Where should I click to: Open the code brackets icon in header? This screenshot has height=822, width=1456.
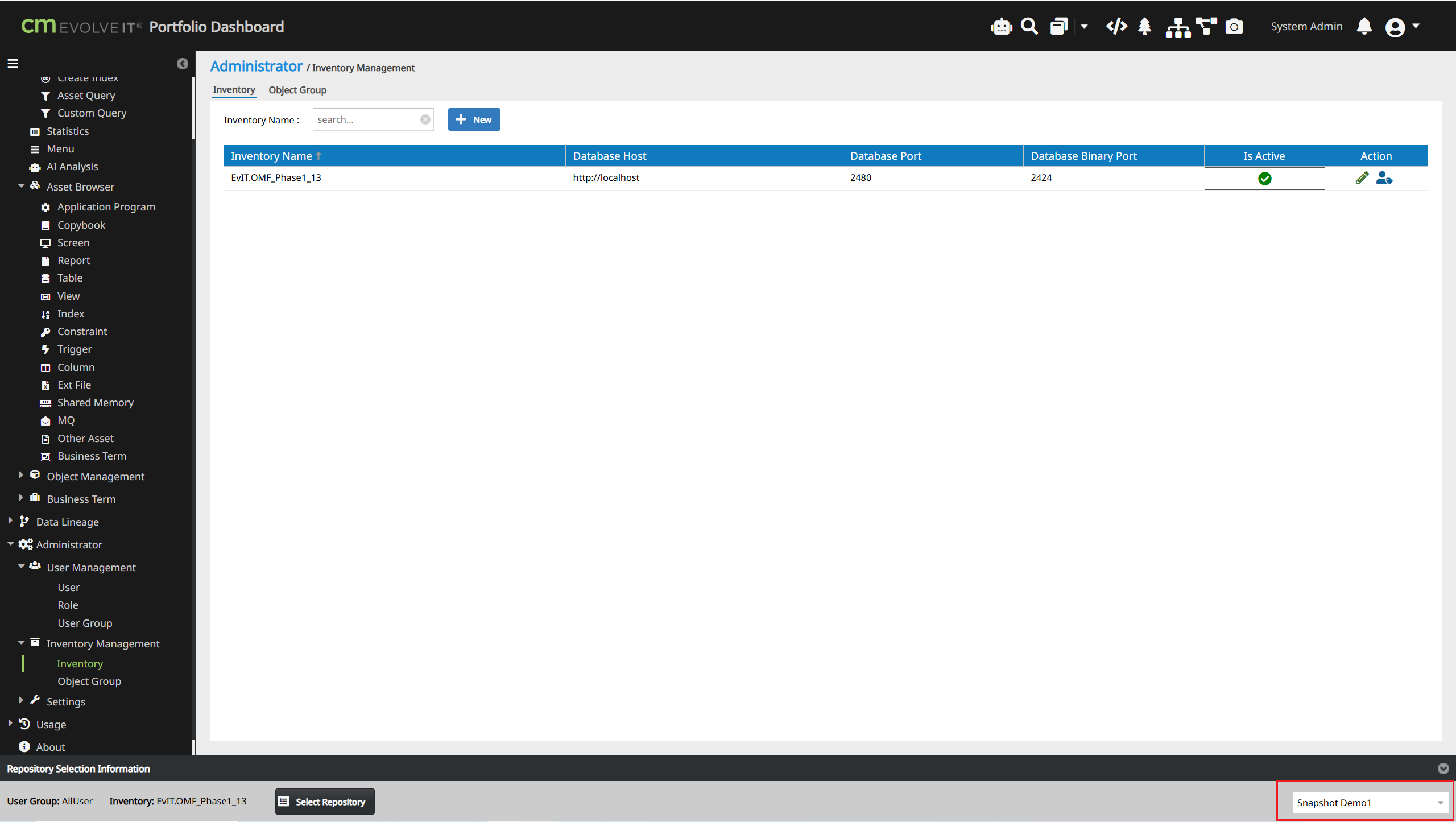click(x=1116, y=27)
